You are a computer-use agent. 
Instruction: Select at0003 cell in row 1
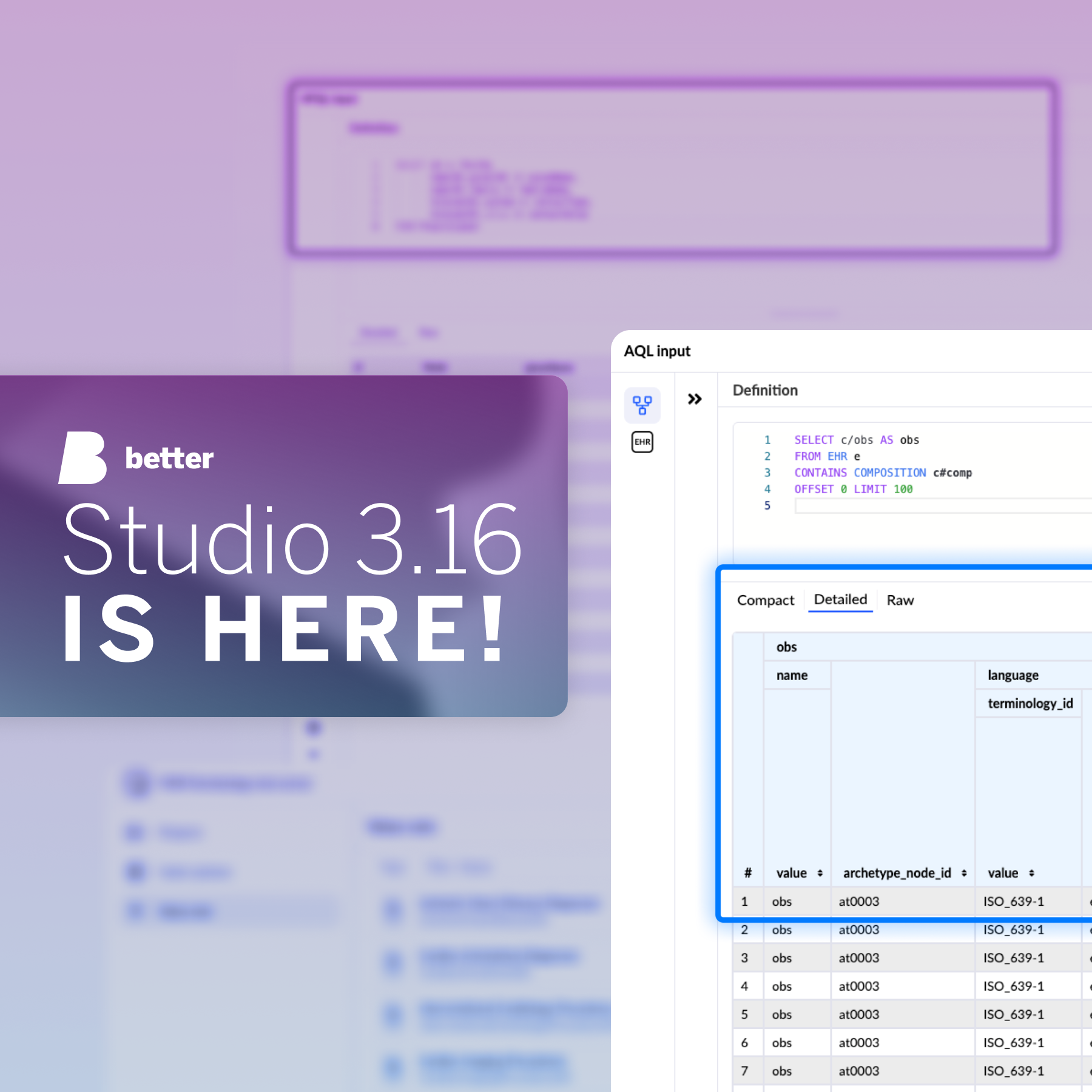click(x=903, y=902)
